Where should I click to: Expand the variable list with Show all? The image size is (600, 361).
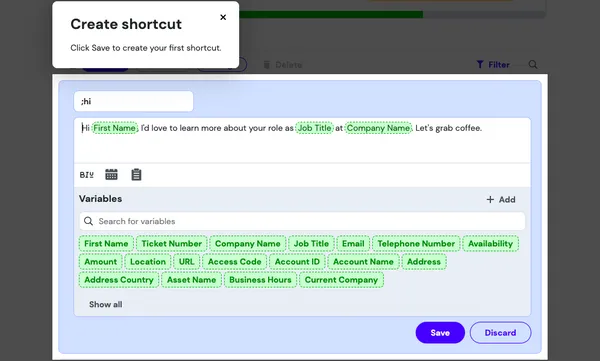106,304
